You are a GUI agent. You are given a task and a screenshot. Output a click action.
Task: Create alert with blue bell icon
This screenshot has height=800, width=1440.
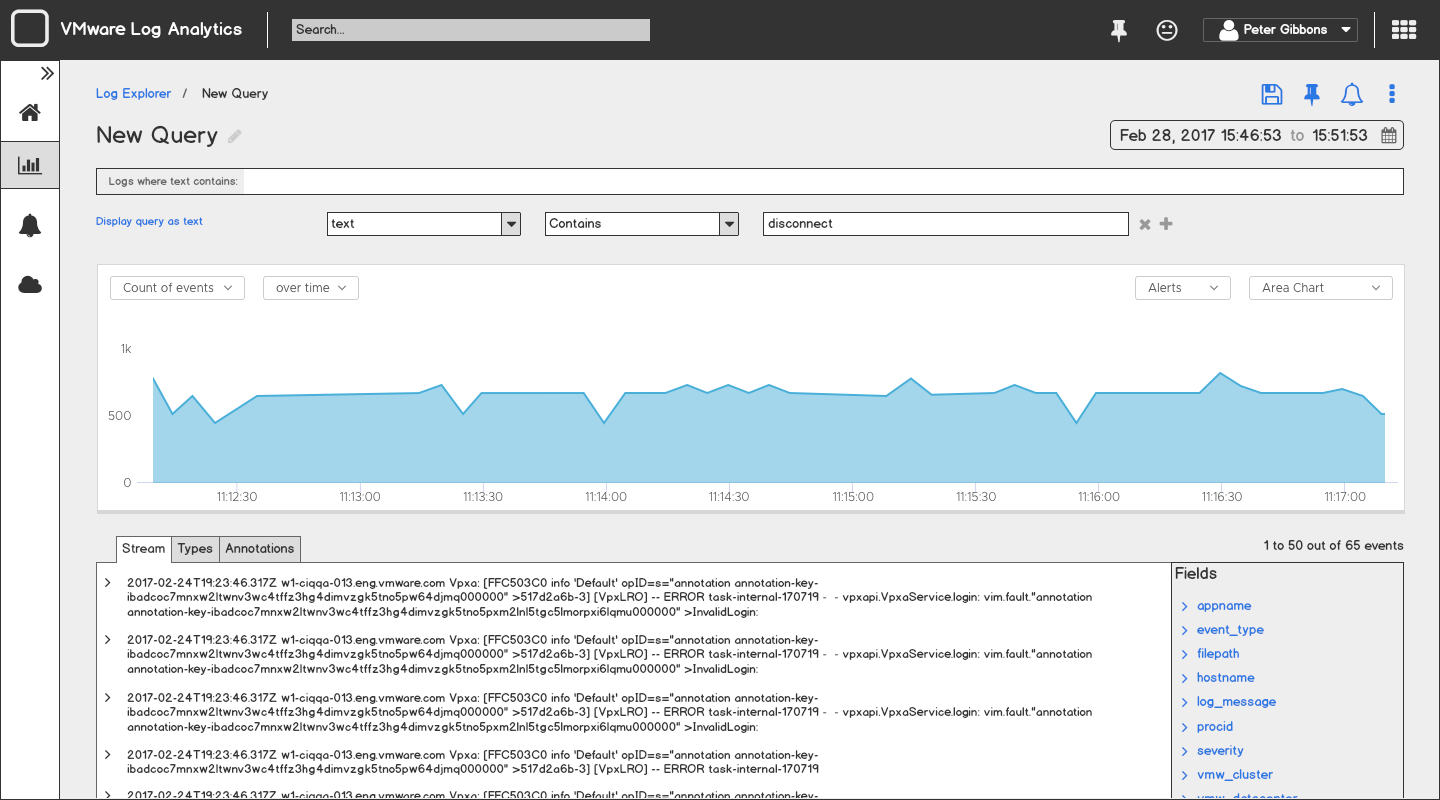click(1352, 95)
